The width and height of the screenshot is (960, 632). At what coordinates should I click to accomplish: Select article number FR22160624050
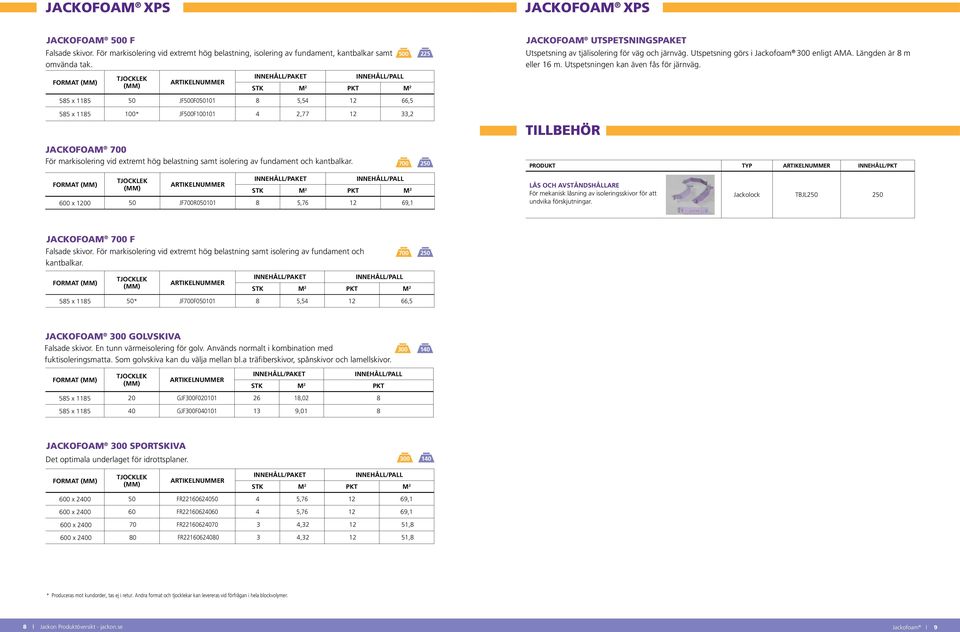197,499
